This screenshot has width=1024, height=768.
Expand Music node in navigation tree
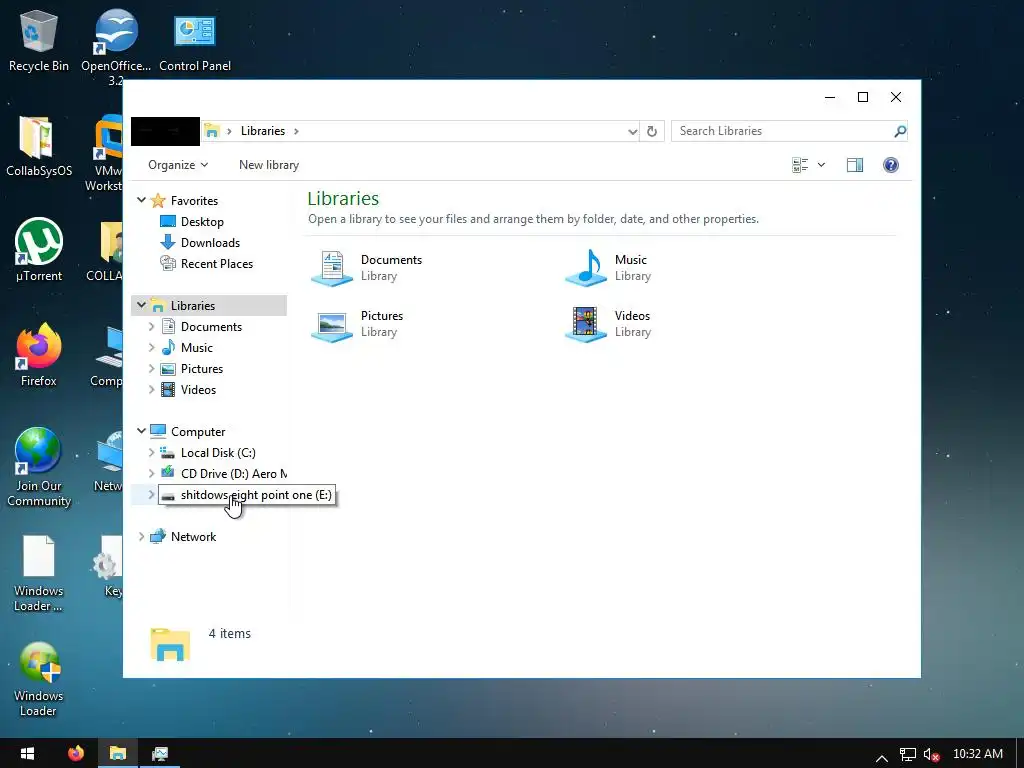click(x=152, y=347)
